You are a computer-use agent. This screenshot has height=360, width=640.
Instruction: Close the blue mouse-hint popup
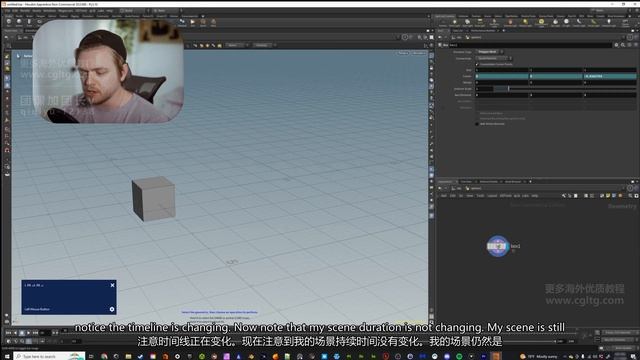[113, 285]
